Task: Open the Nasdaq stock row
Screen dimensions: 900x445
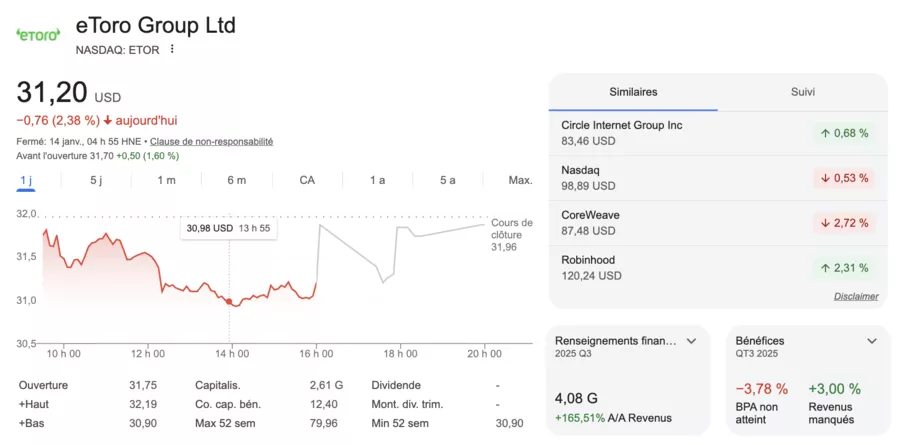Action: [718, 178]
